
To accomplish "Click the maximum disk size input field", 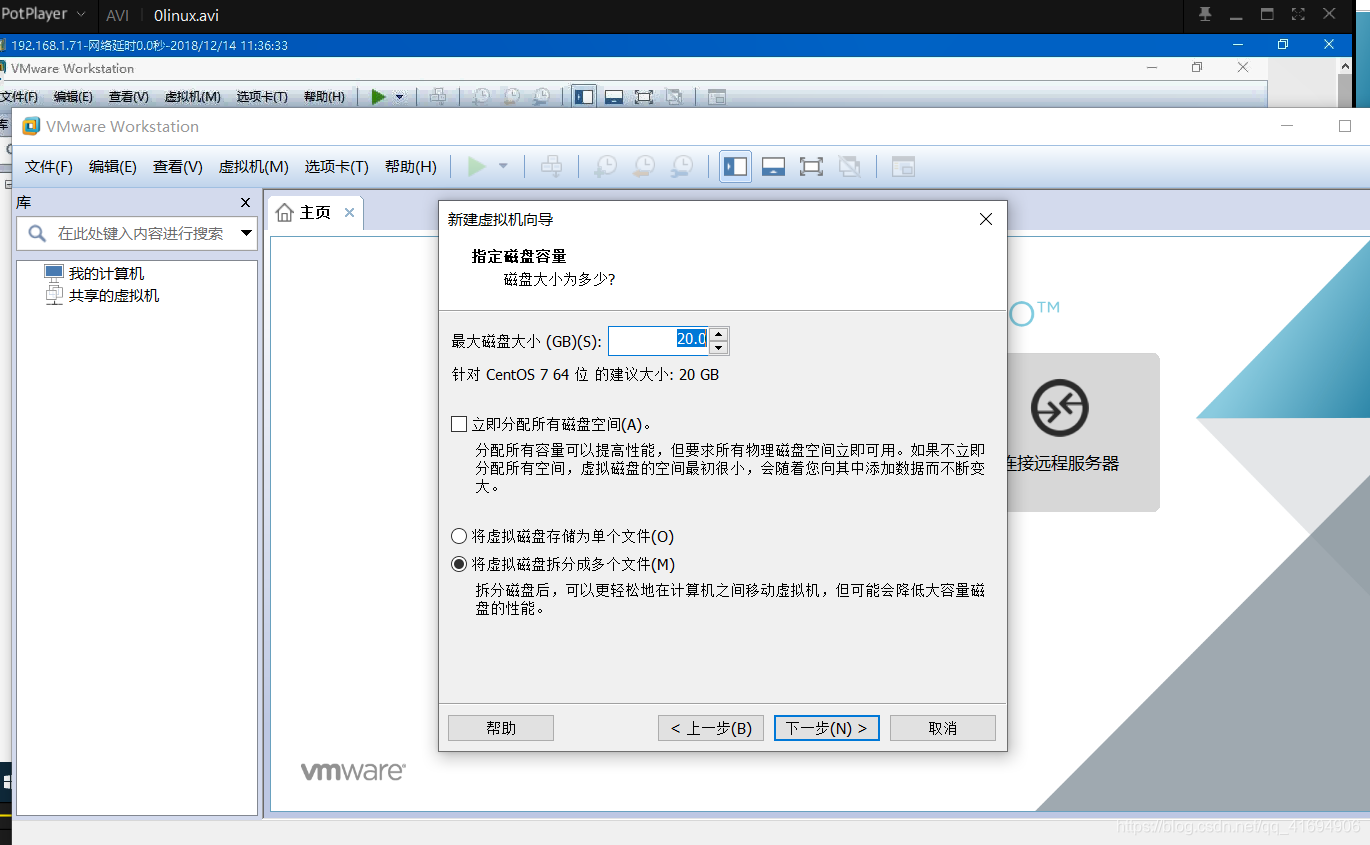I will click(658, 340).
